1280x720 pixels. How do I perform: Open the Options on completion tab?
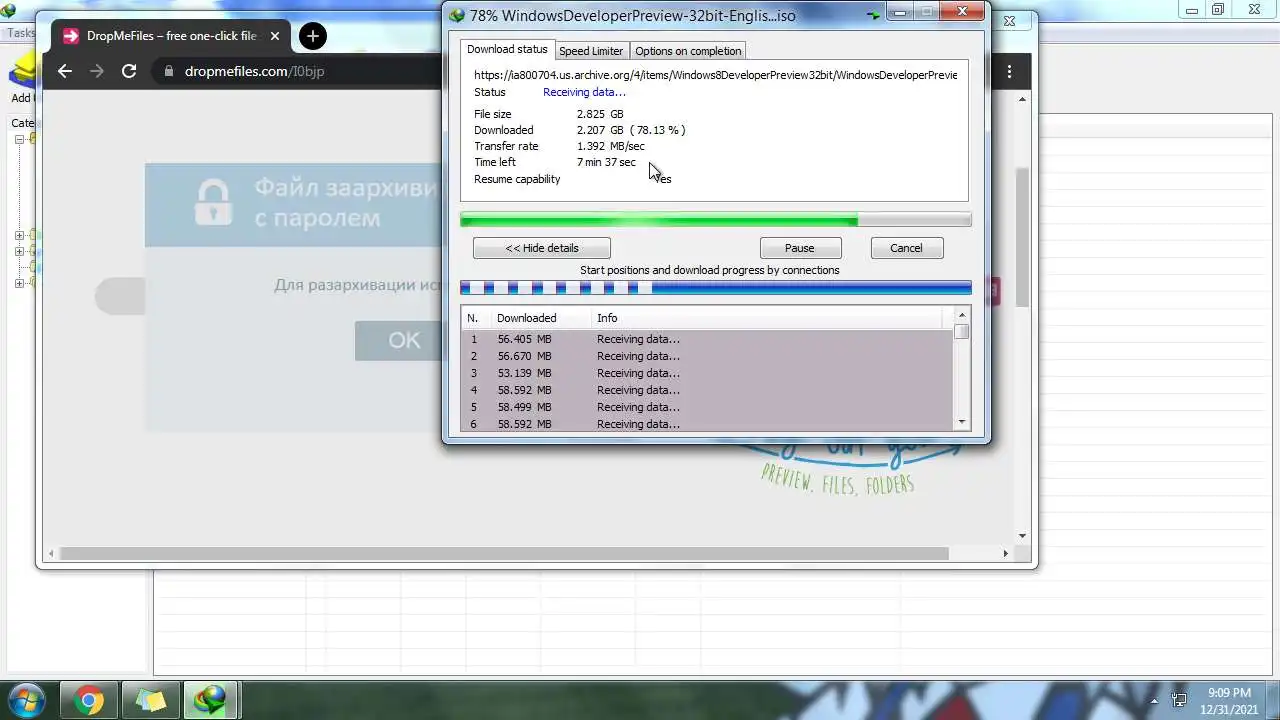[688, 50]
